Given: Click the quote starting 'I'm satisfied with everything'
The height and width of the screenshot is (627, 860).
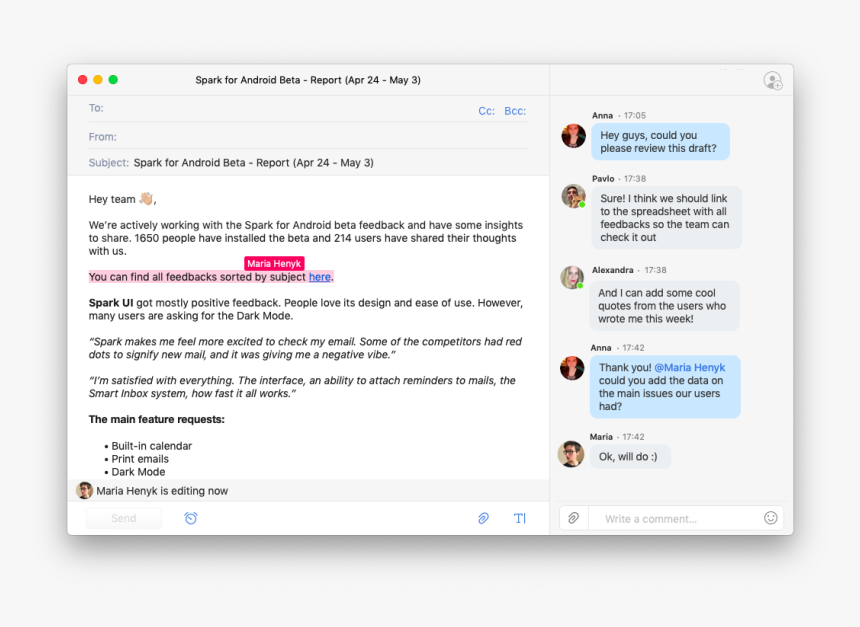Looking at the screenshot, I should tap(302, 387).
